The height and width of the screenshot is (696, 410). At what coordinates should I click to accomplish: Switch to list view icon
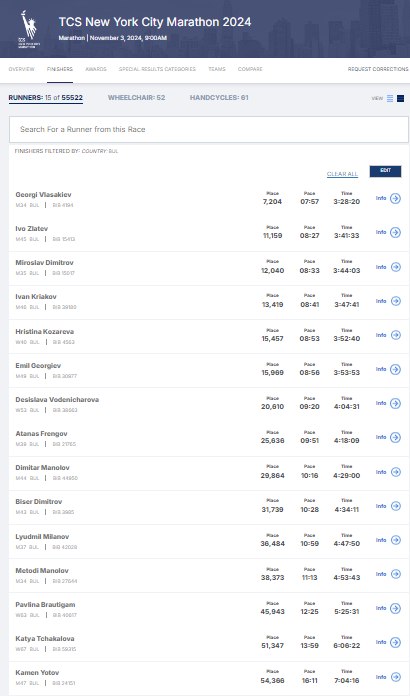(x=390, y=99)
